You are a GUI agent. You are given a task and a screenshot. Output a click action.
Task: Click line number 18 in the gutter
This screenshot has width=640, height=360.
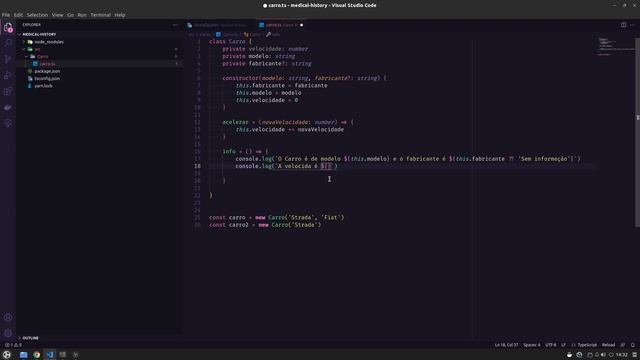(198, 166)
